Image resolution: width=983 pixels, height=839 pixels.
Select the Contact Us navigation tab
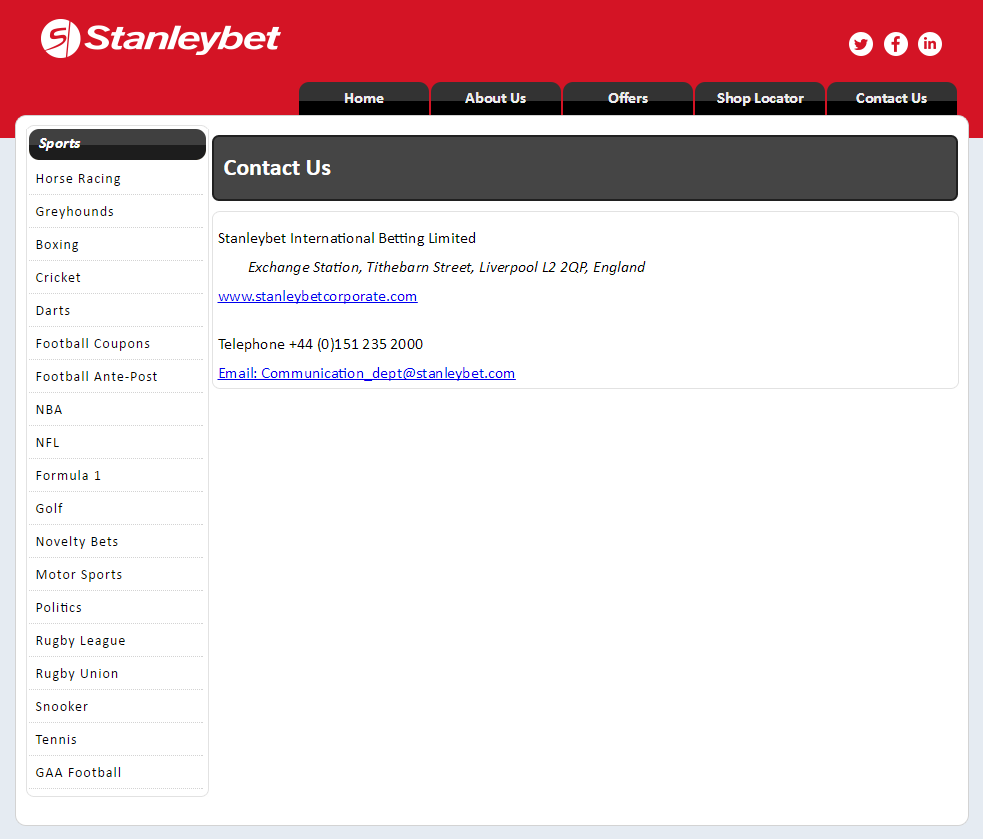pyautogui.click(x=891, y=98)
